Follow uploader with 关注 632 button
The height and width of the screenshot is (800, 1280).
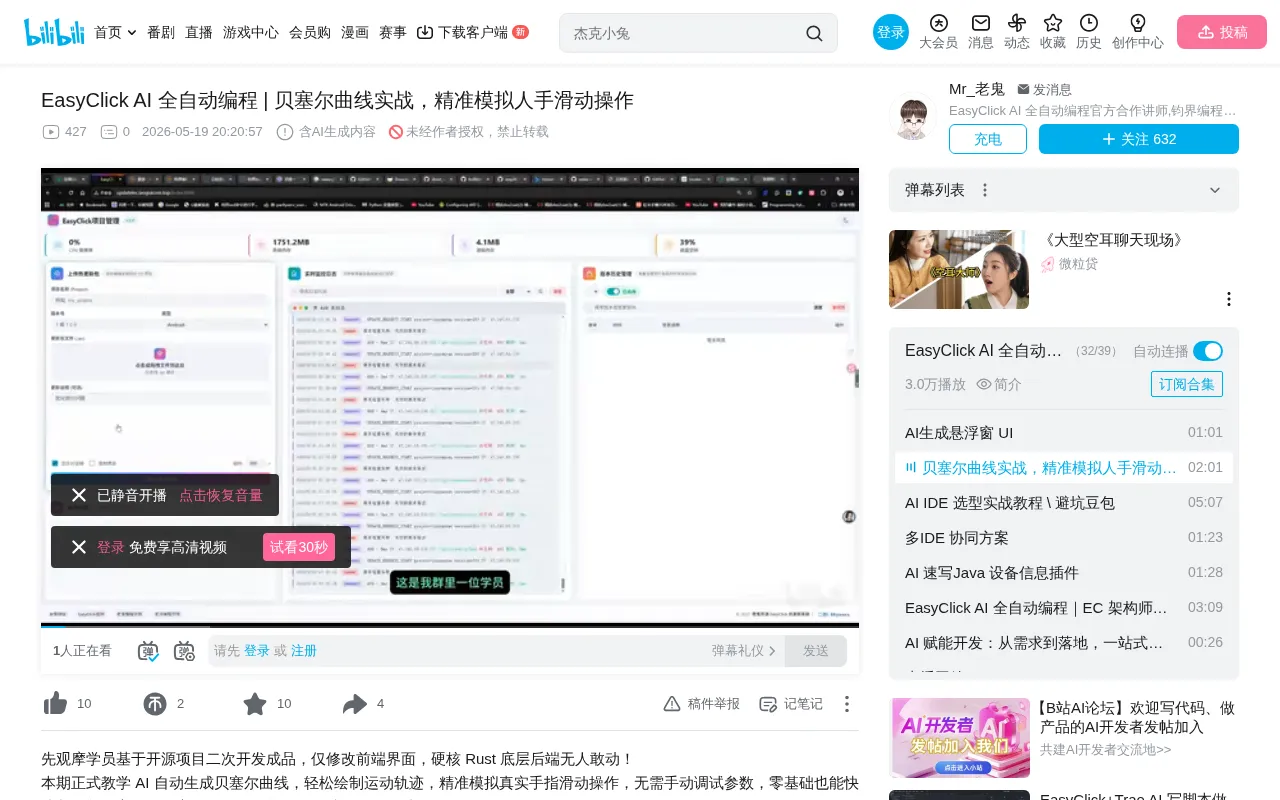[x=1139, y=139]
